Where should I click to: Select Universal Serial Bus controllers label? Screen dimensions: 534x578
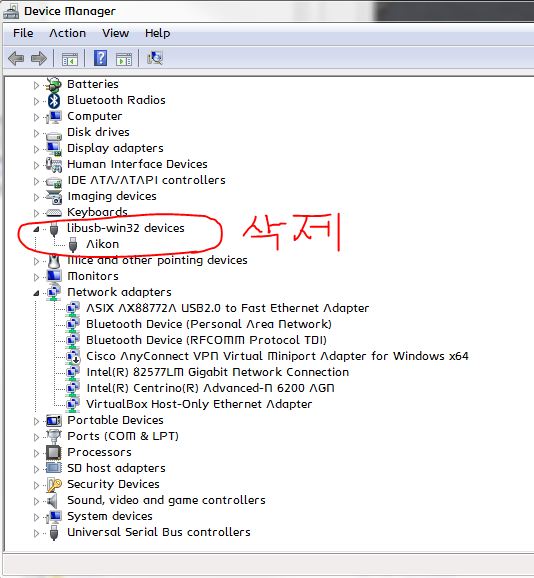159,532
